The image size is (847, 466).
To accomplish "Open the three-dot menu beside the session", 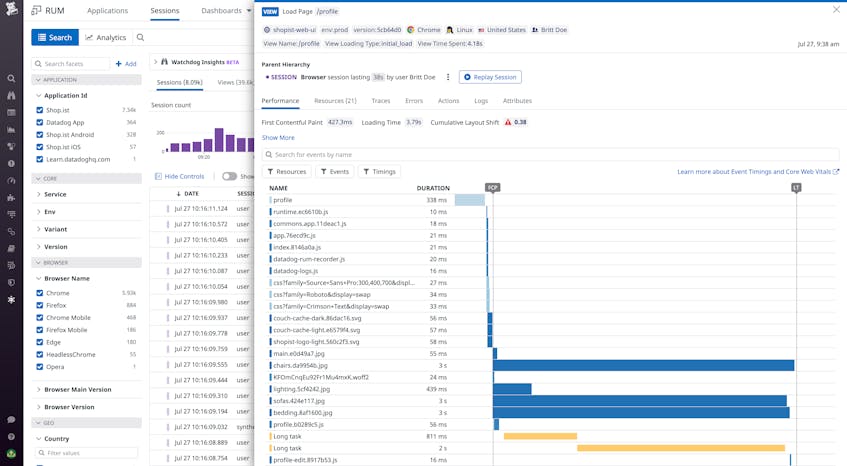I will click(448, 77).
